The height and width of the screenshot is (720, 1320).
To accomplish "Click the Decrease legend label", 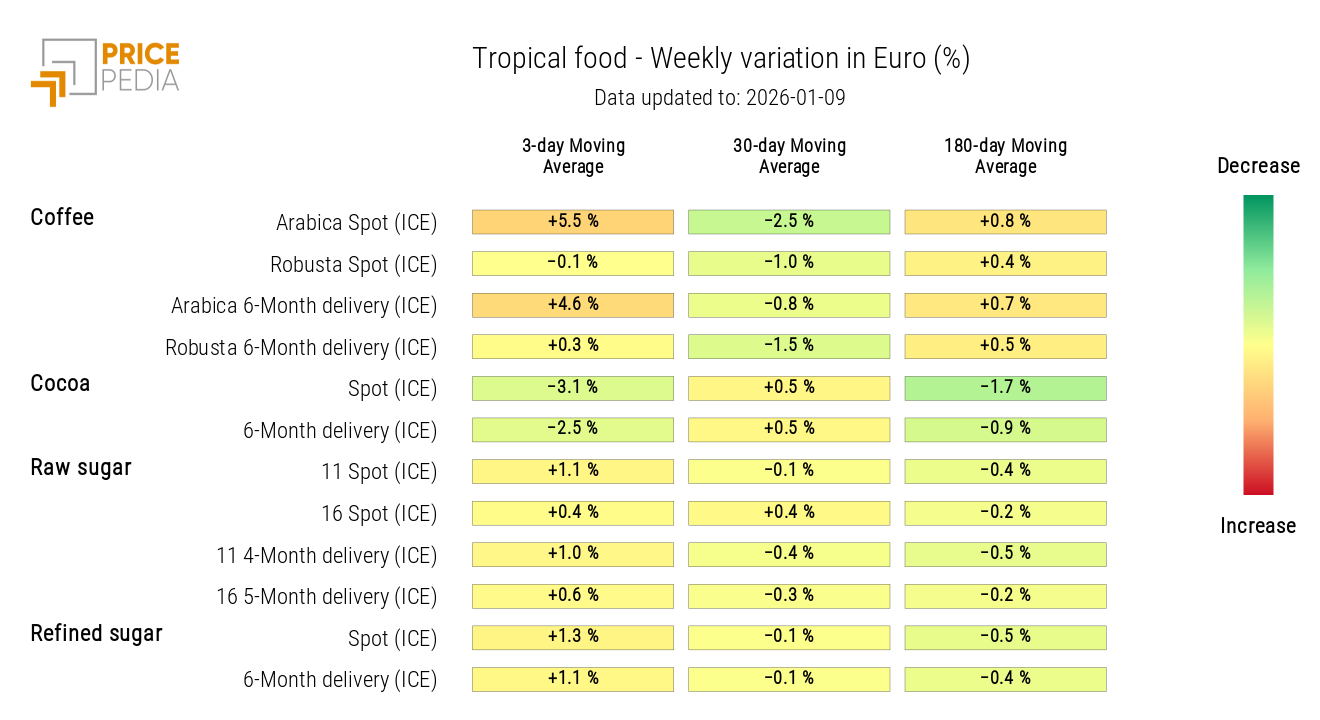I will click(x=1258, y=166).
